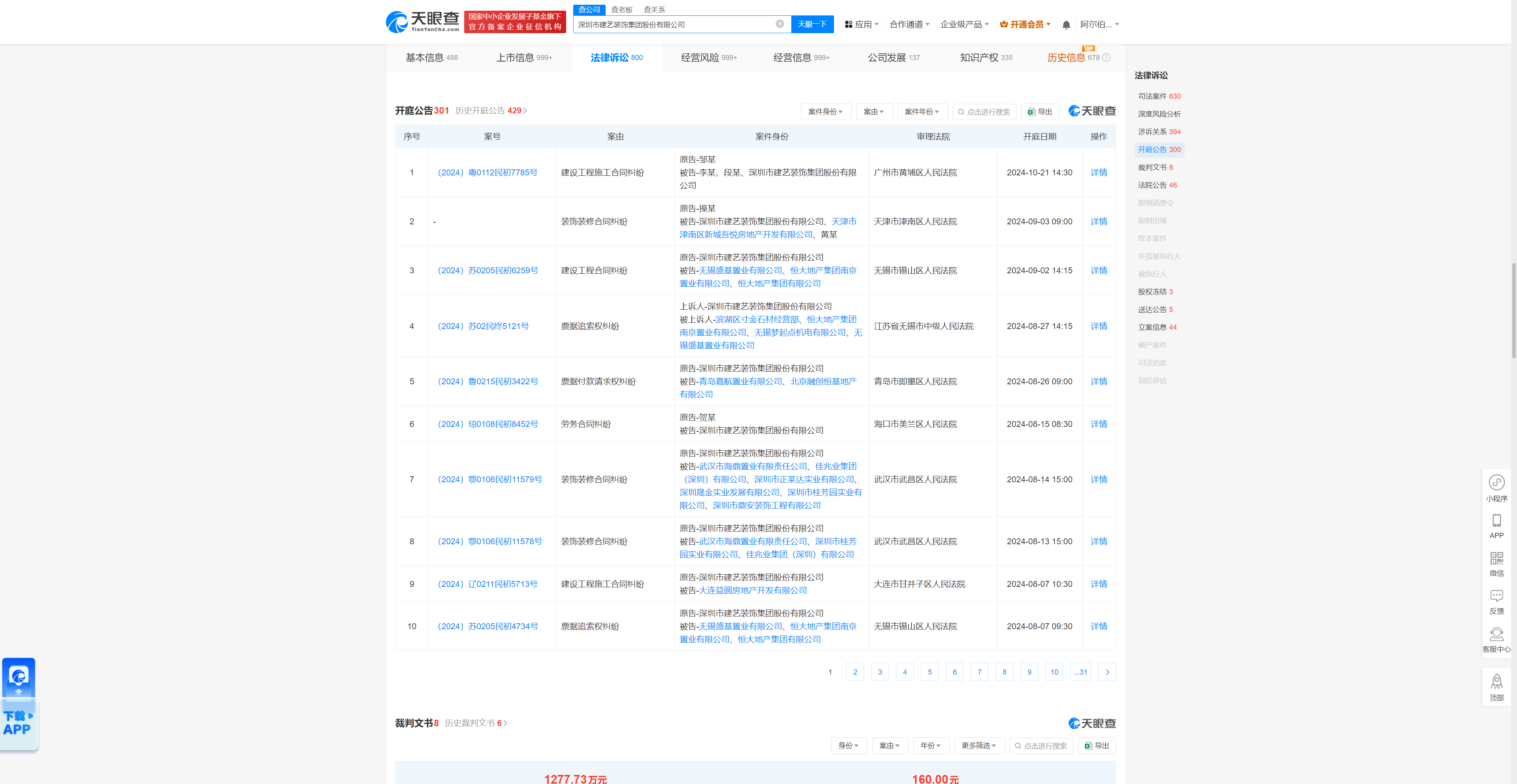The width and height of the screenshot is (1517, 784).
Task: Open 身份 filter in 裁判文书
Action: 849,746
